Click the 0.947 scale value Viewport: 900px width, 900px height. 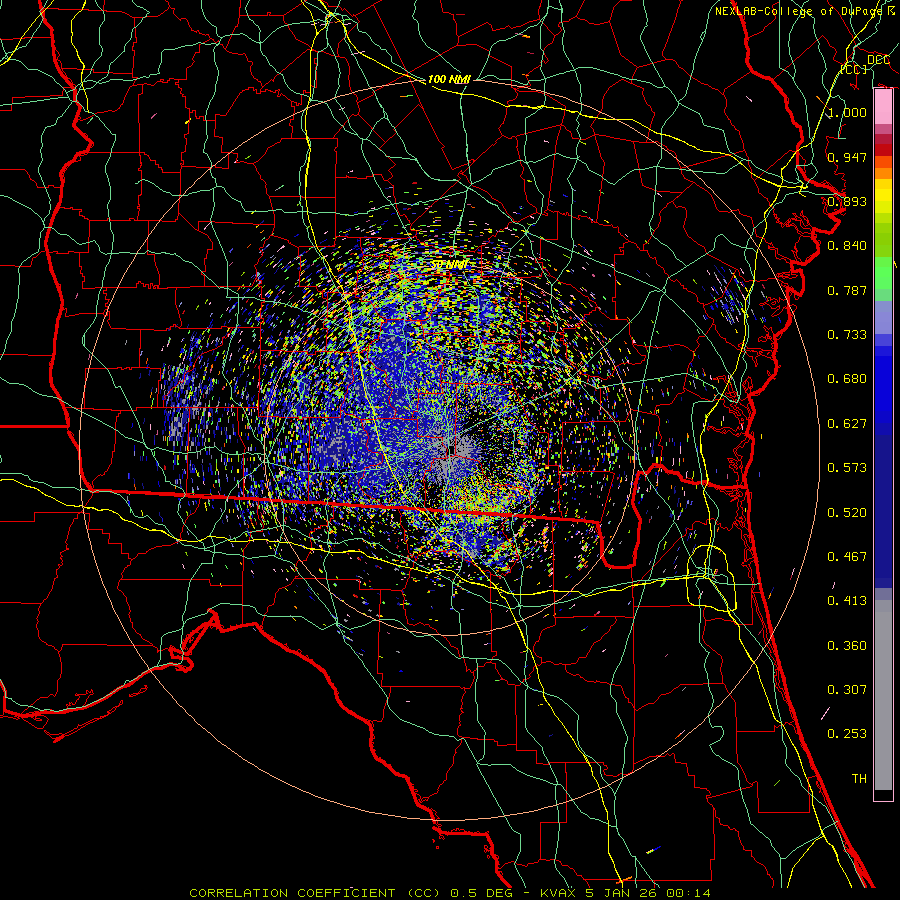click(x=847, y=157)
